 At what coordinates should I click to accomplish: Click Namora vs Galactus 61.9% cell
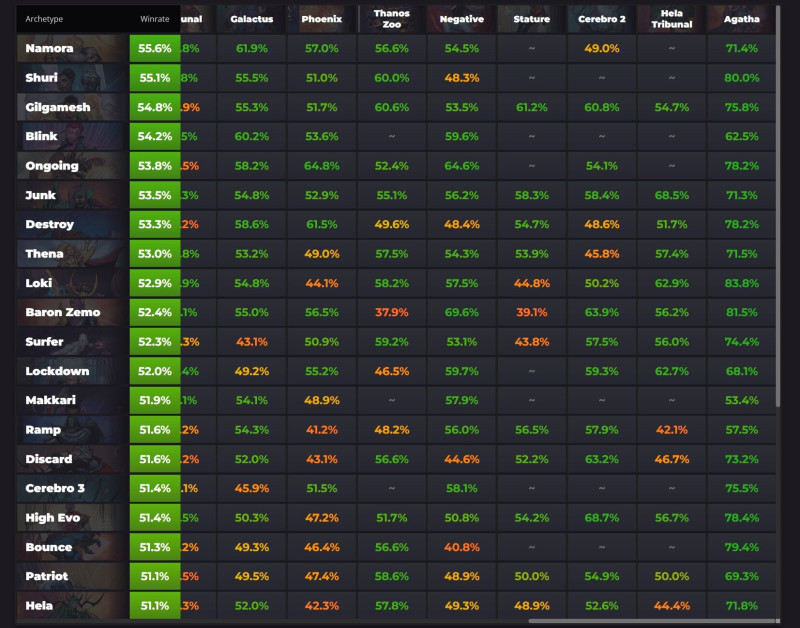[x=252, y=48]
